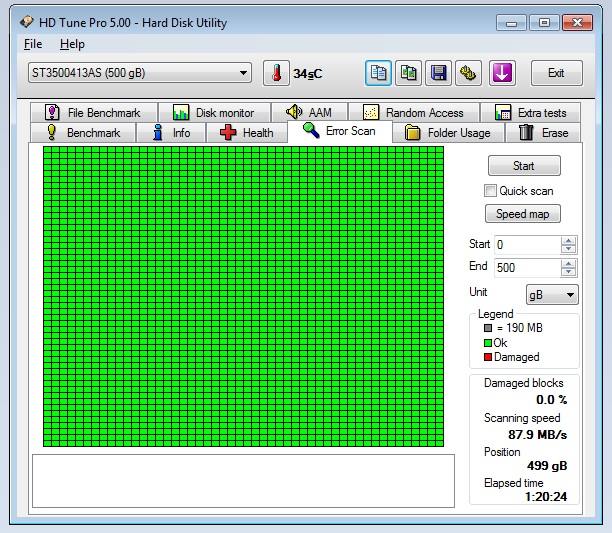Click the Start scan button

pyautogui.click(x=524, y=166)
